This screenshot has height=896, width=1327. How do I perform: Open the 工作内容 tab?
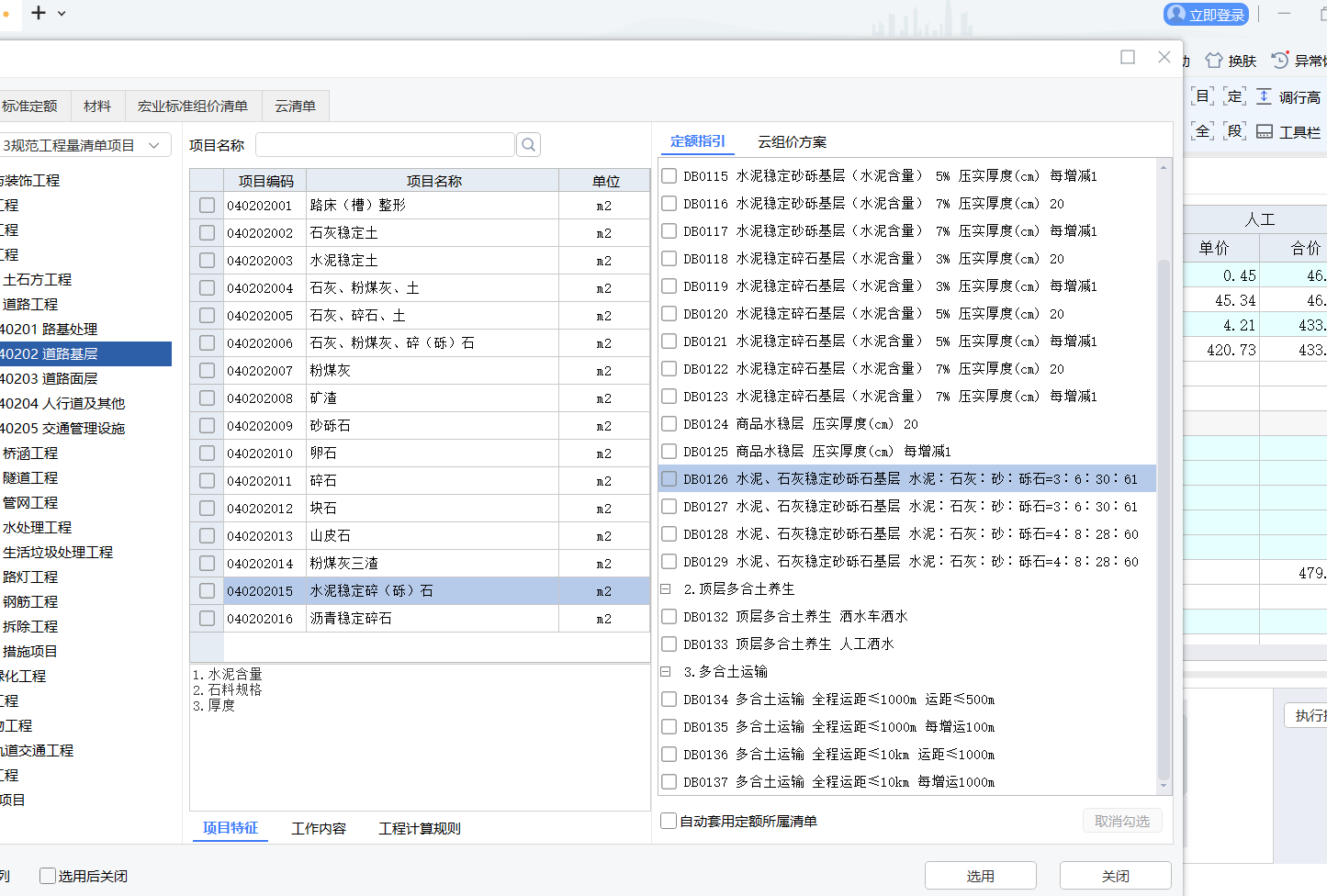point(319,828)
